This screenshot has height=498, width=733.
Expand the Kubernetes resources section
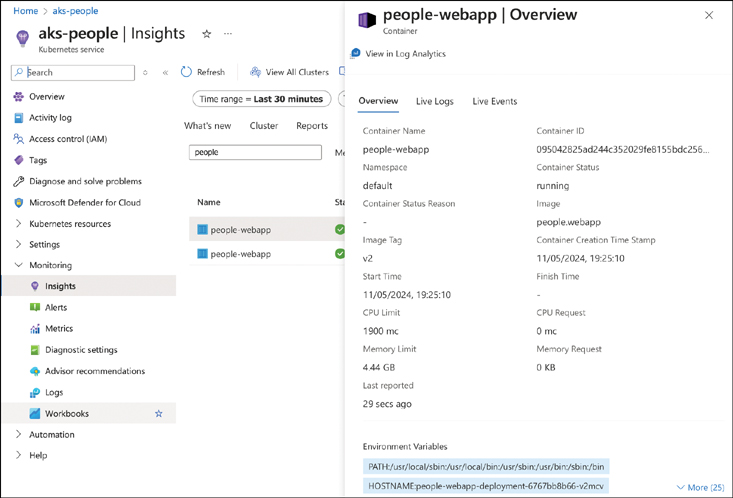click(19, 224)
